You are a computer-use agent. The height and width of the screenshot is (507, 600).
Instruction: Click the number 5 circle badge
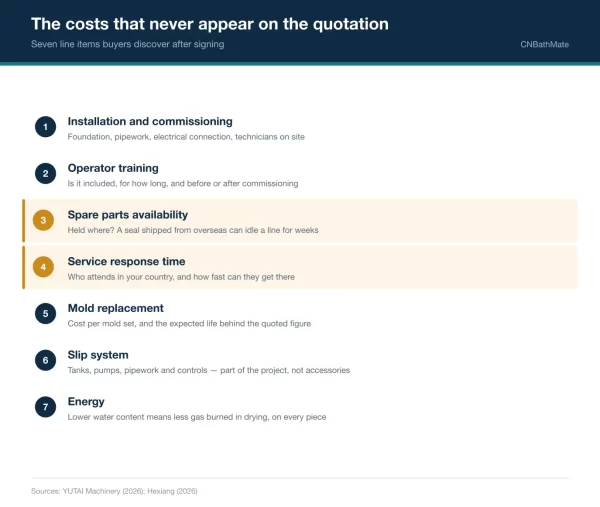coord(46,313)
